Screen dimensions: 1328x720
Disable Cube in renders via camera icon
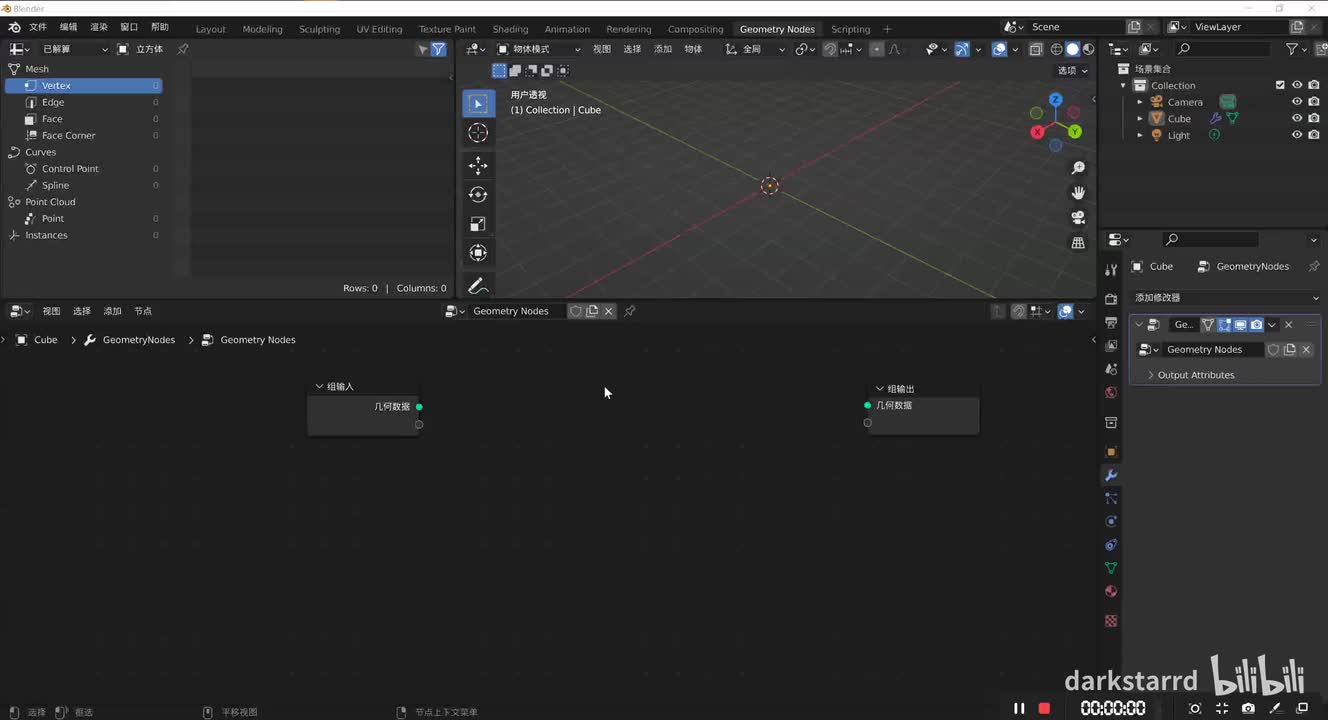click(1313, 118)
